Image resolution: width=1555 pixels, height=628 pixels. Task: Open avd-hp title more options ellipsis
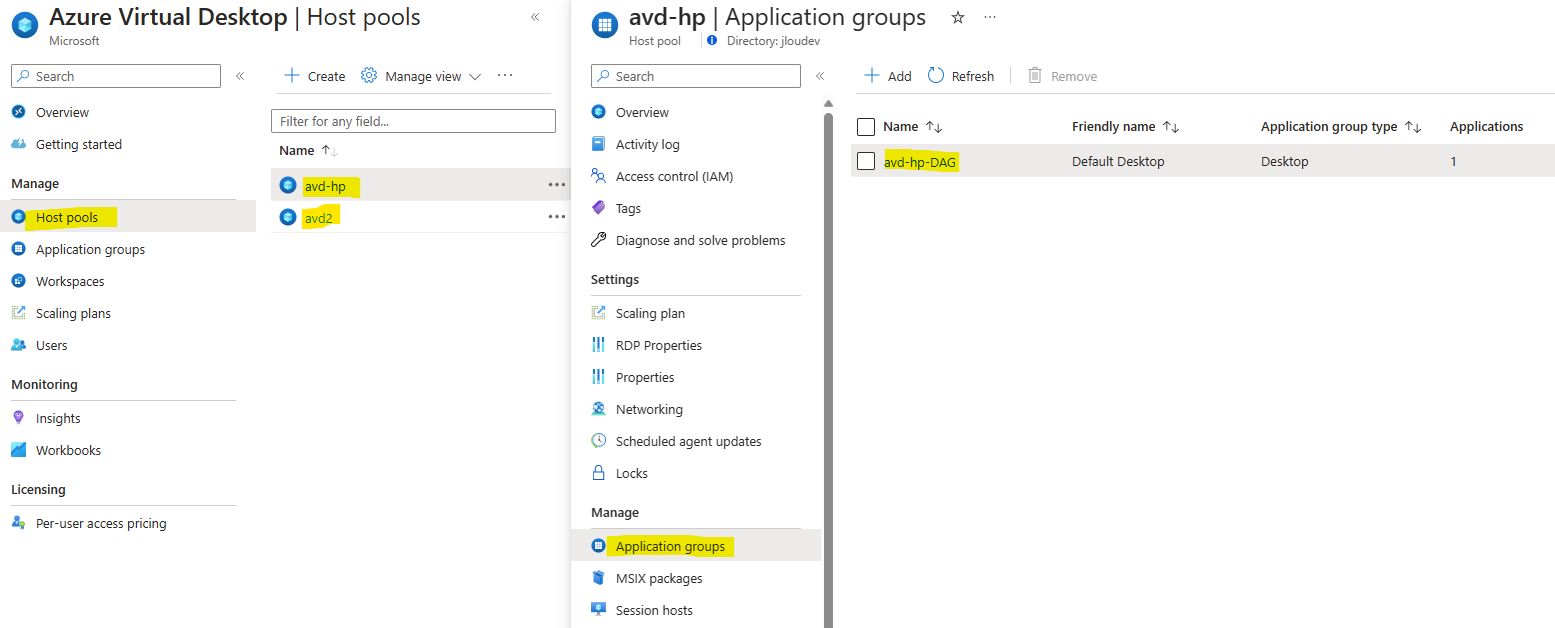coord(990,17)
